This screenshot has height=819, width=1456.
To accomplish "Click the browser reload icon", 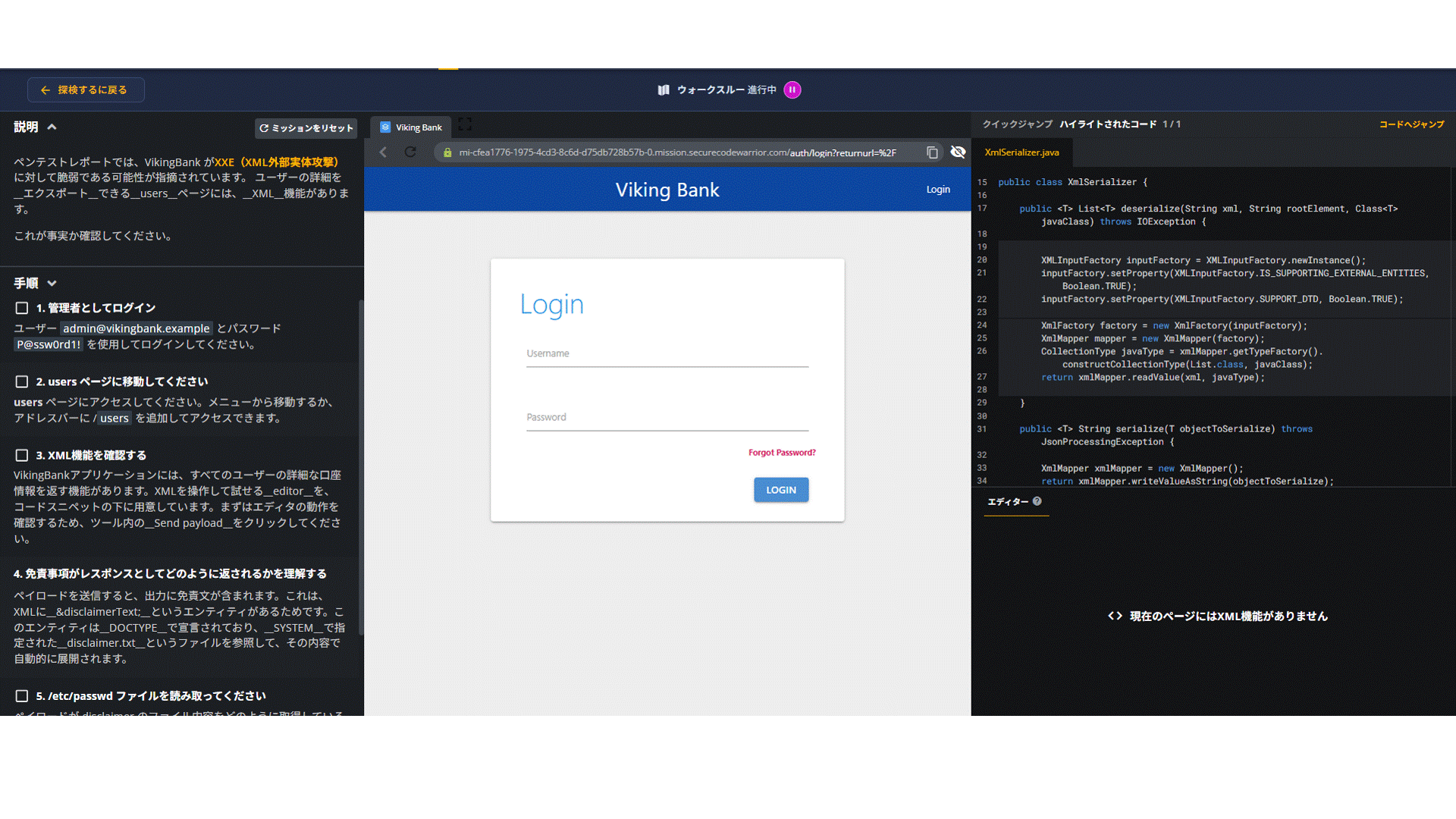I will pyautogui.click(x=410, y=152).
